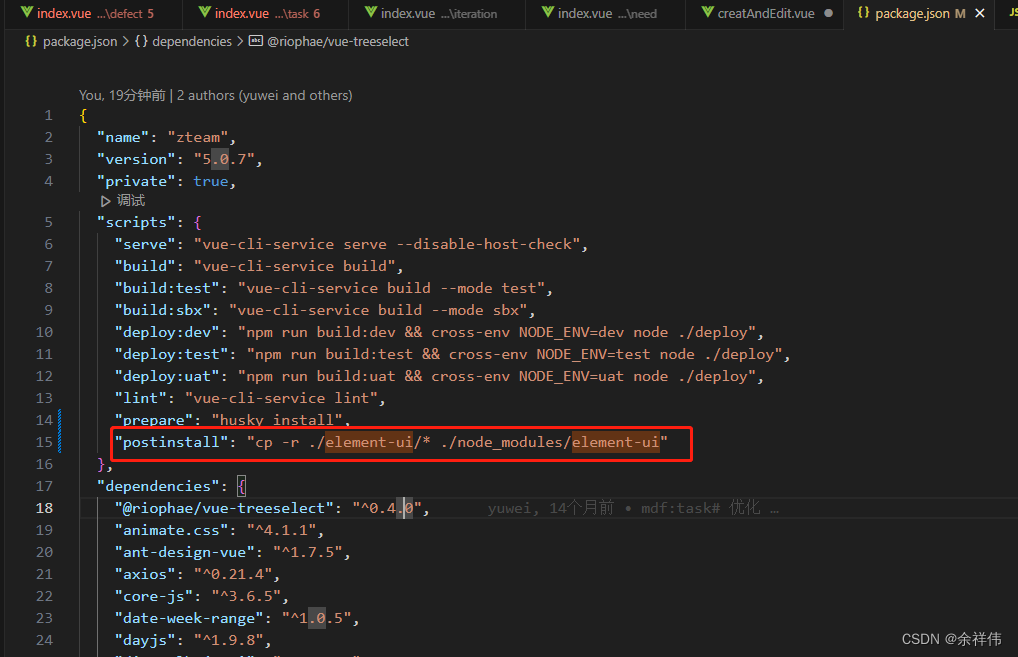
Task: Click the "dependencies" key on line 17
Action: 158,486
